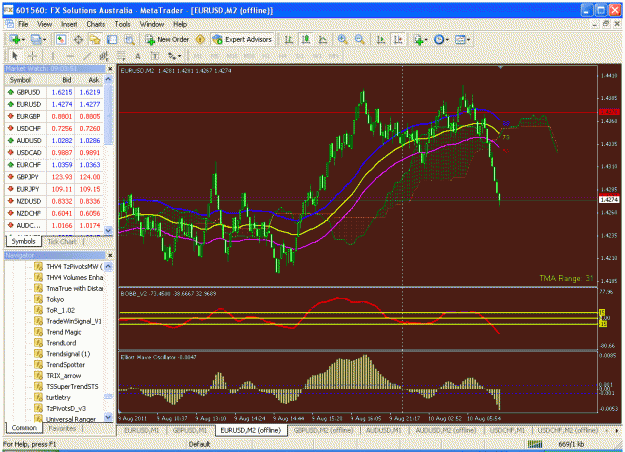Image resolution: width=625 pixels, height=452 pixels.
Task: Switch to bar chart display
Action: pos(289,39)
